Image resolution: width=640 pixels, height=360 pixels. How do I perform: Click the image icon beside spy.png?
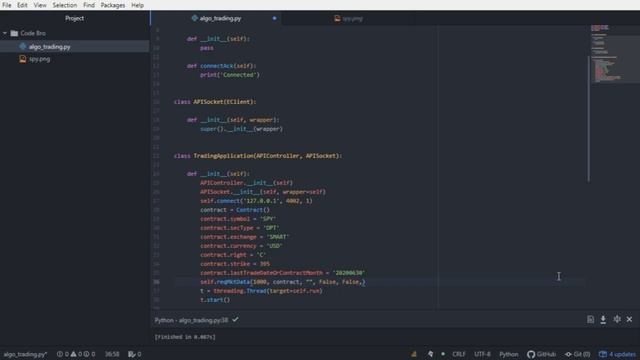tap(22, 59)
